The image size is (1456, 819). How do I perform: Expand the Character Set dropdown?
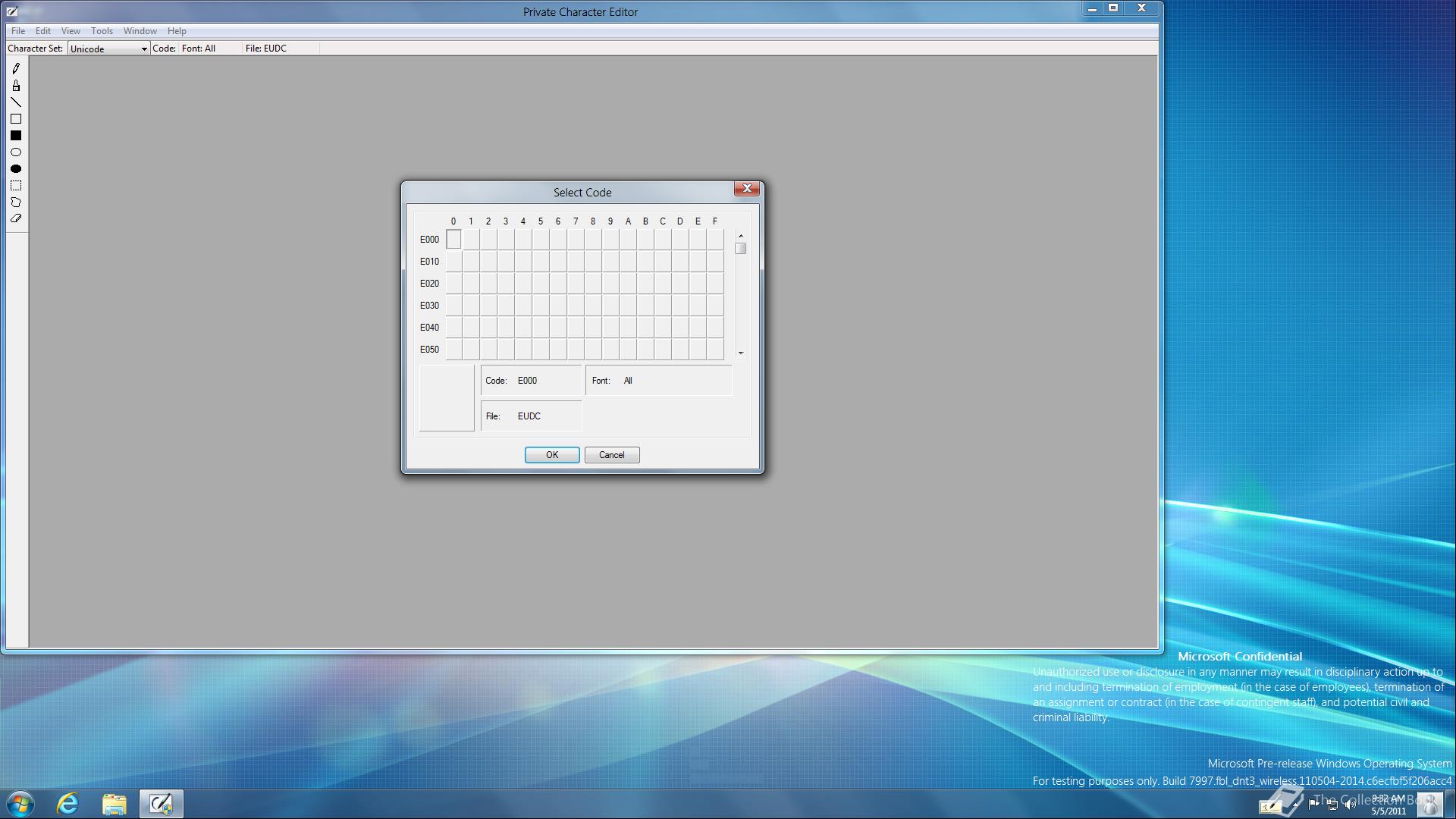tap(144, 49)
